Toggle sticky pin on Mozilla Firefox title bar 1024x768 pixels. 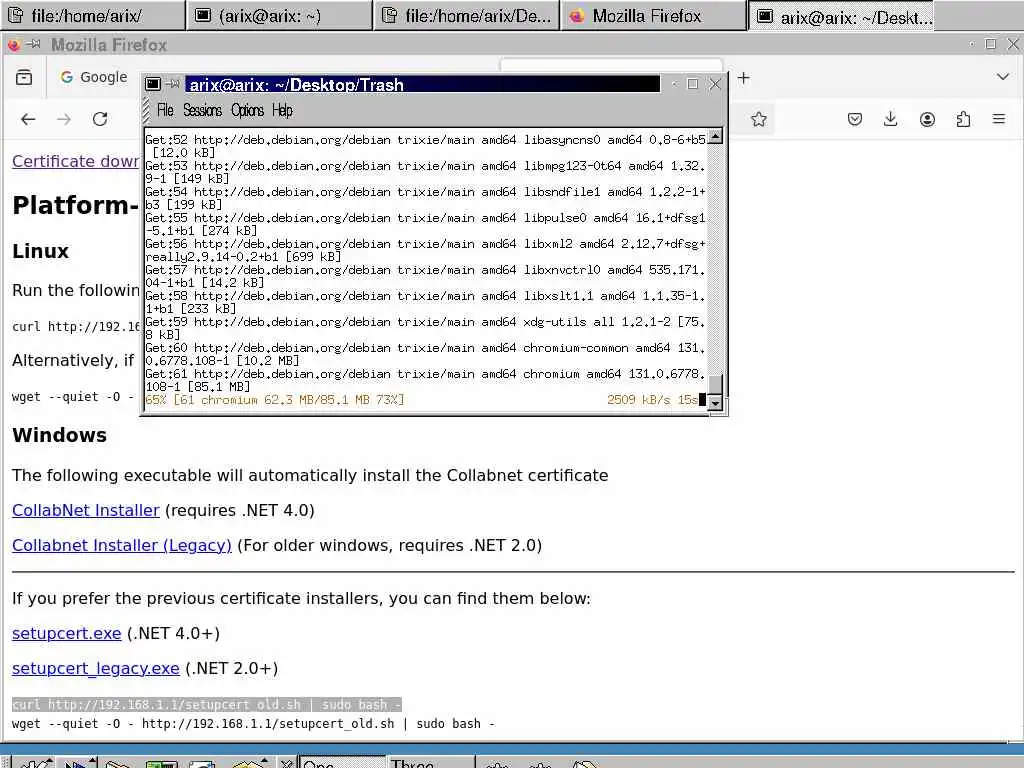click(34, 44)
